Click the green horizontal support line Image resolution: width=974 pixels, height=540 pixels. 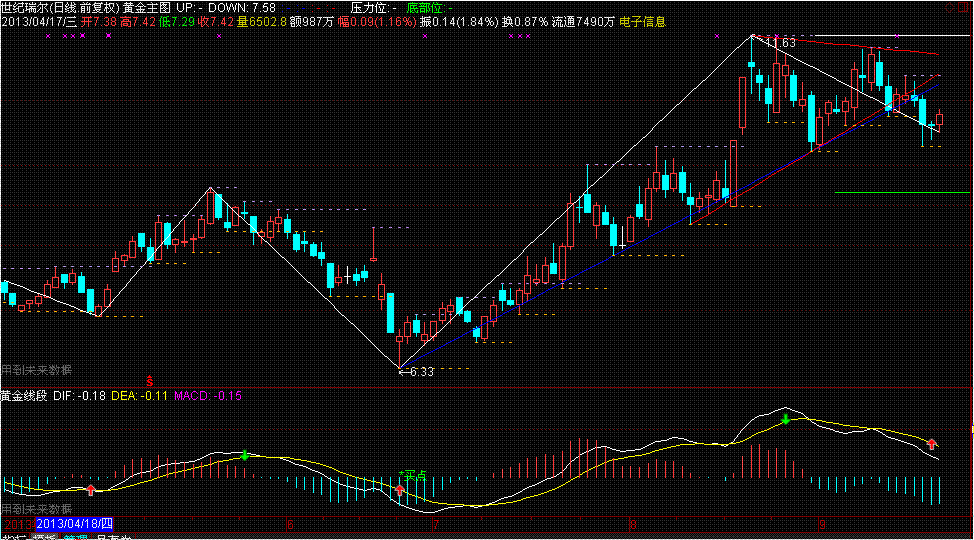point(901,192)
